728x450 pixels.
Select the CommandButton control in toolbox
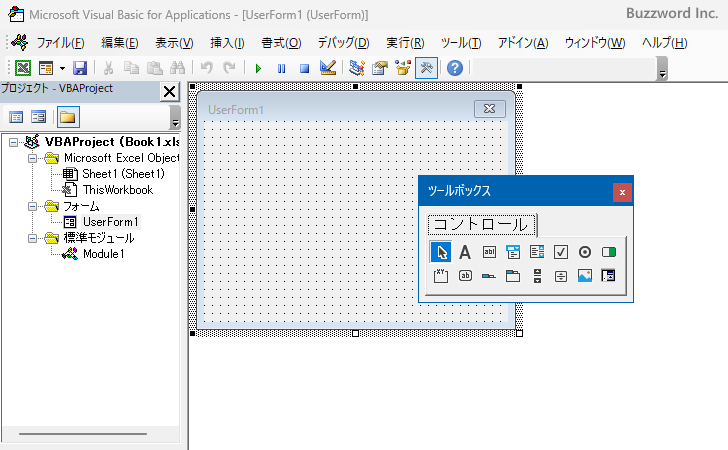pos(465,276)
